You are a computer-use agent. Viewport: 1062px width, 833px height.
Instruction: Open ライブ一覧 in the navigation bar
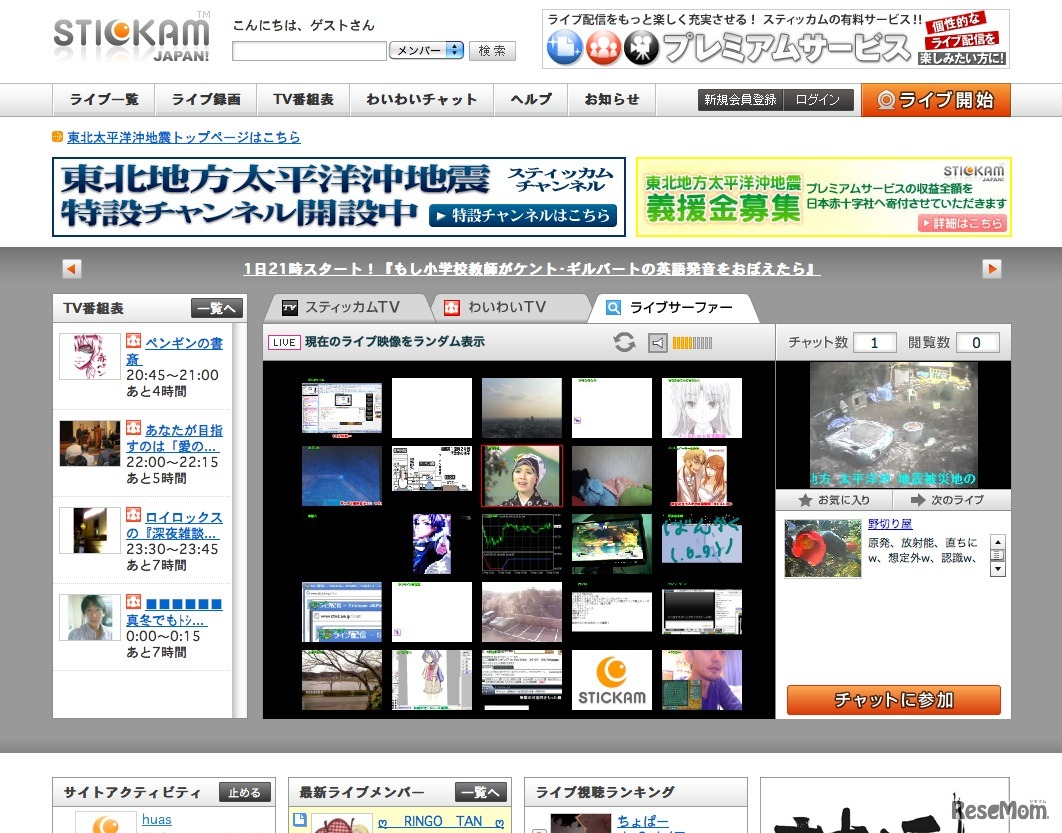104,100
